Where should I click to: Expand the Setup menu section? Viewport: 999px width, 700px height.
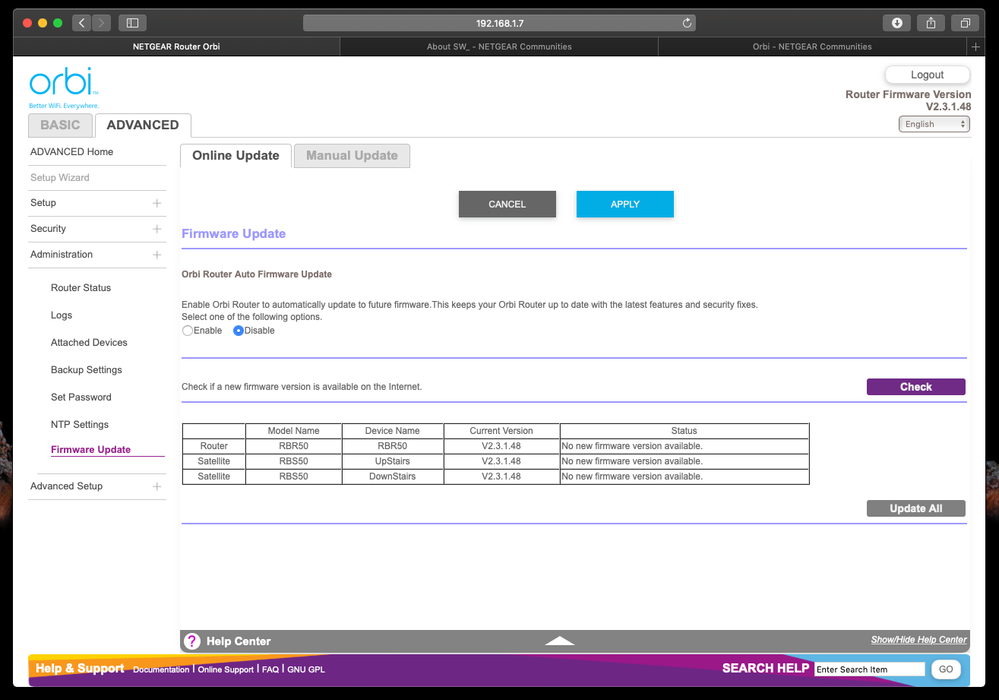[157, 203]
